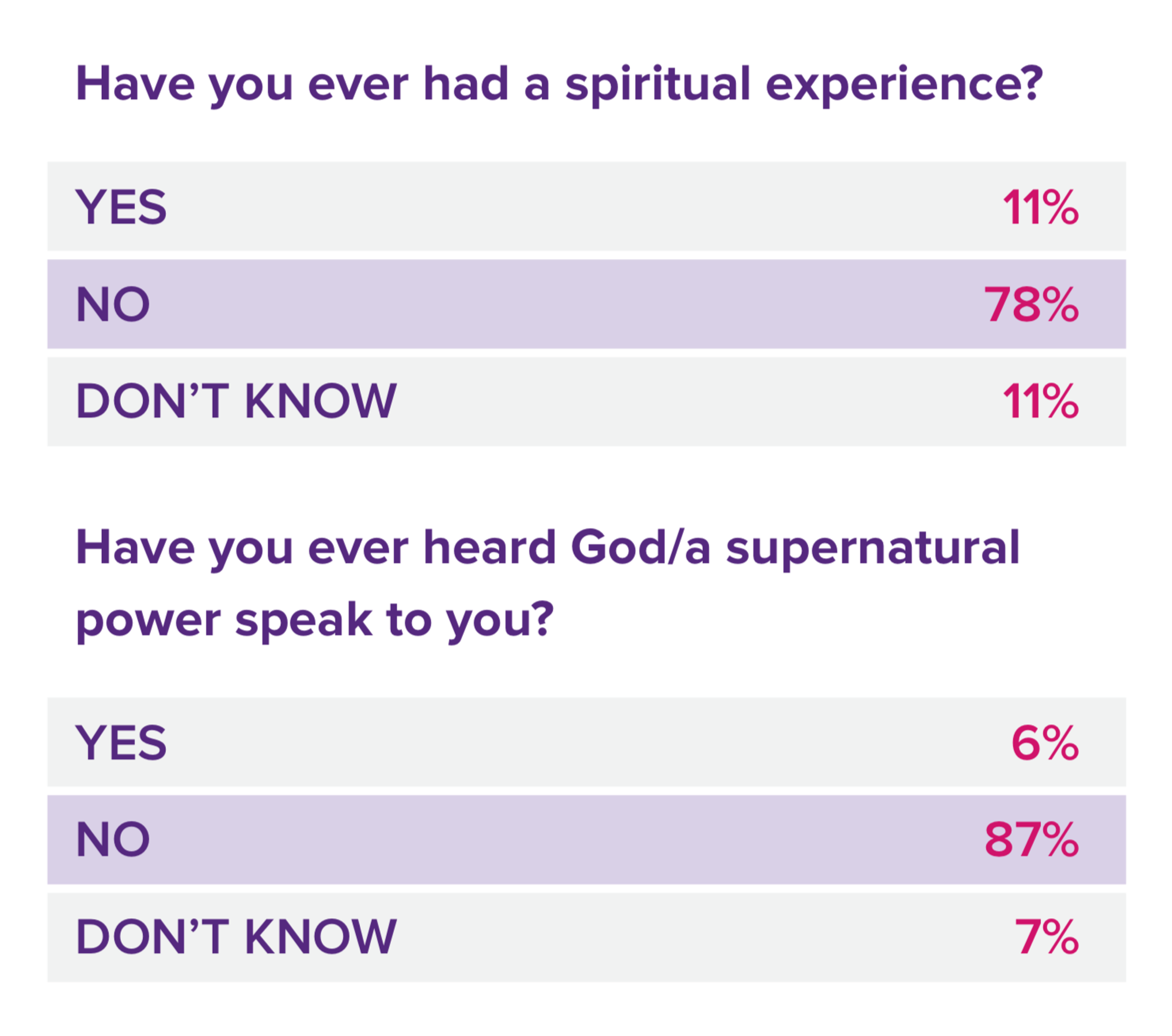Select DON'T KNOW label in supernatural power table
Screen dimensions: 1172x1036
point(236,936)
